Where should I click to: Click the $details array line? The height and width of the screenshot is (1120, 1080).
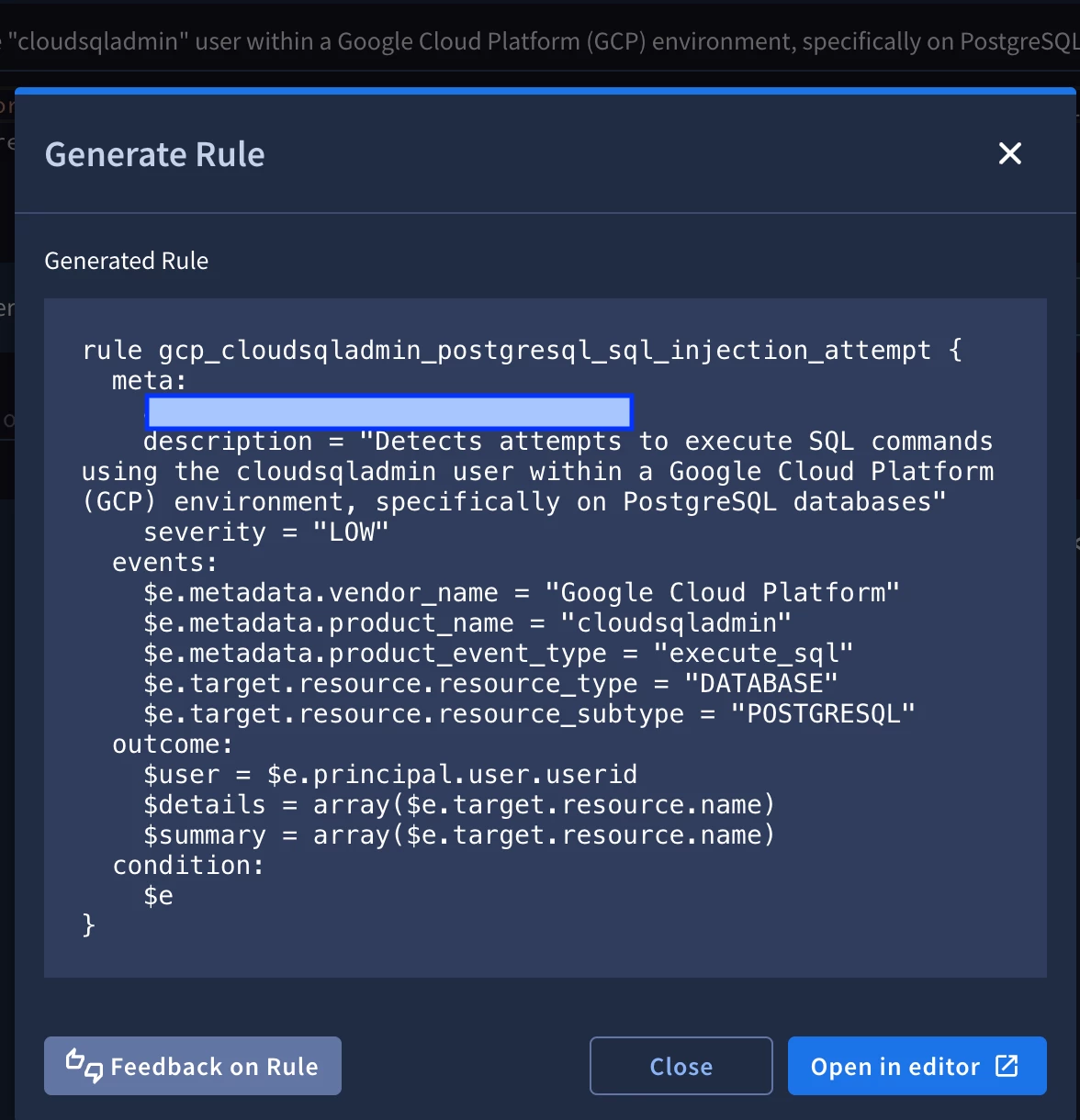click(x=459, y=805)
